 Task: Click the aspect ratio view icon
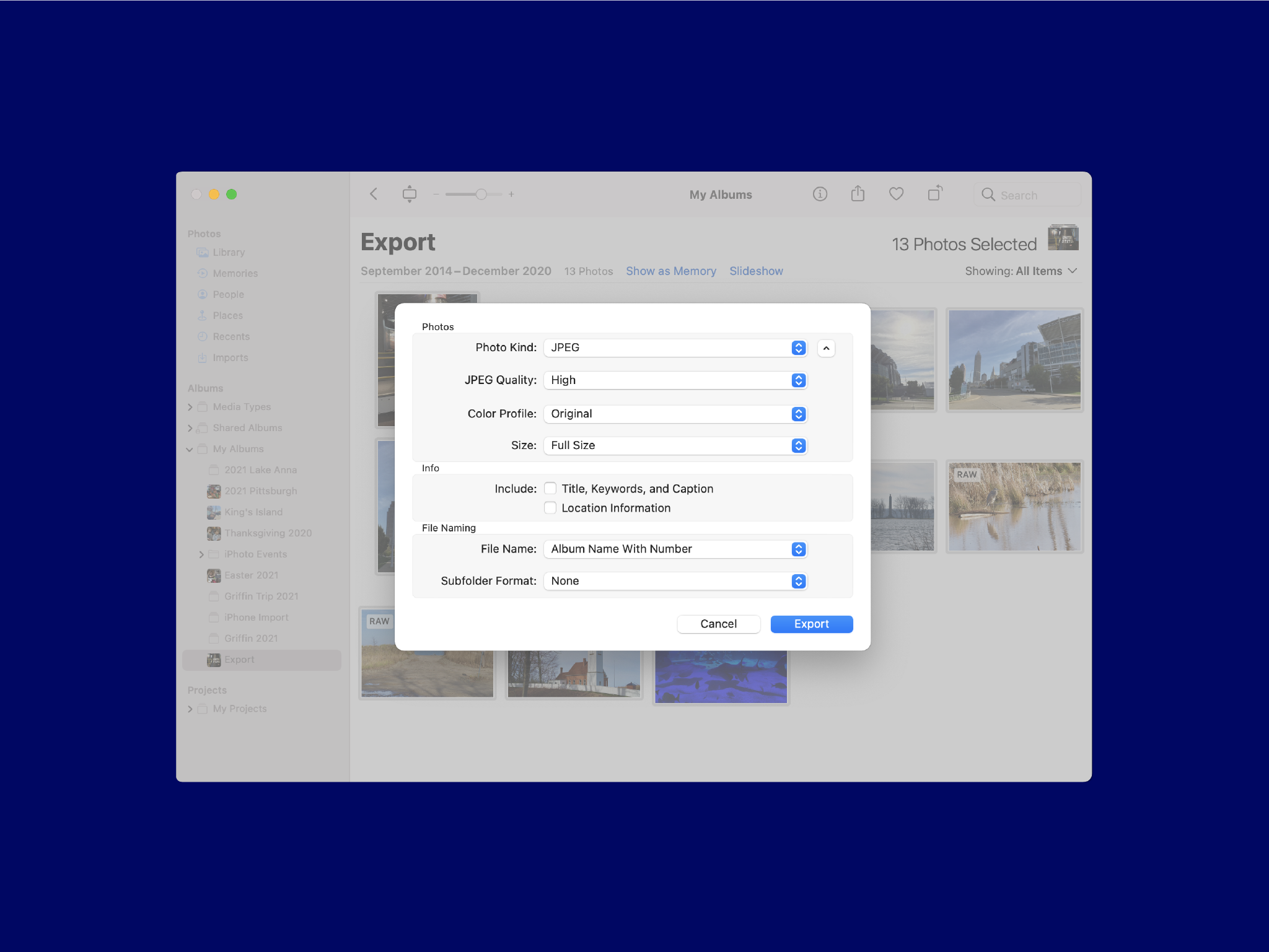(x=409, y=194)
